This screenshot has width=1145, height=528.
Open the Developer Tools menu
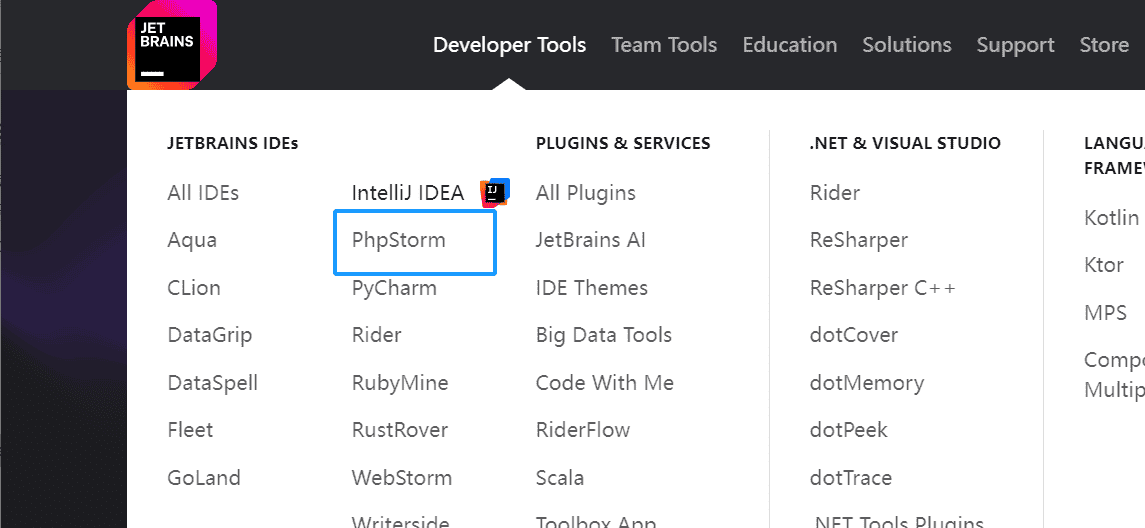coord(510,45)
